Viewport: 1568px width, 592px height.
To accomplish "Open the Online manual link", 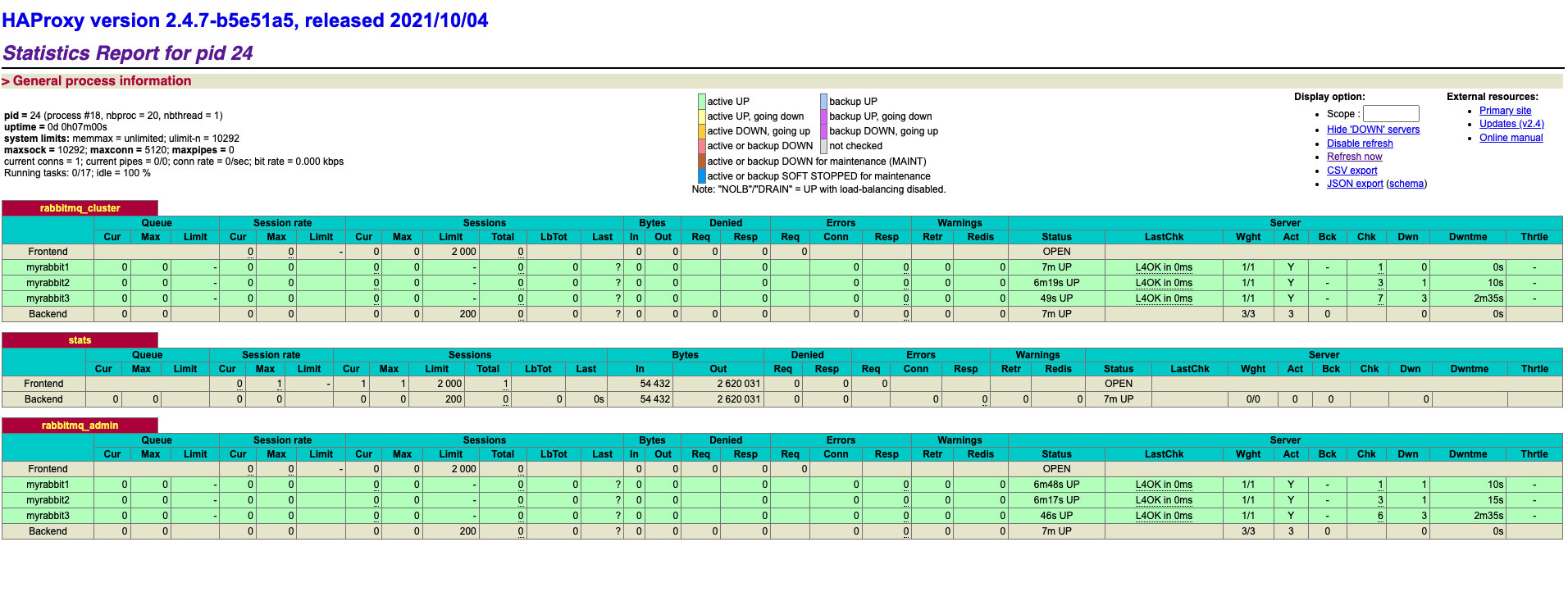I will point(1511,138).
